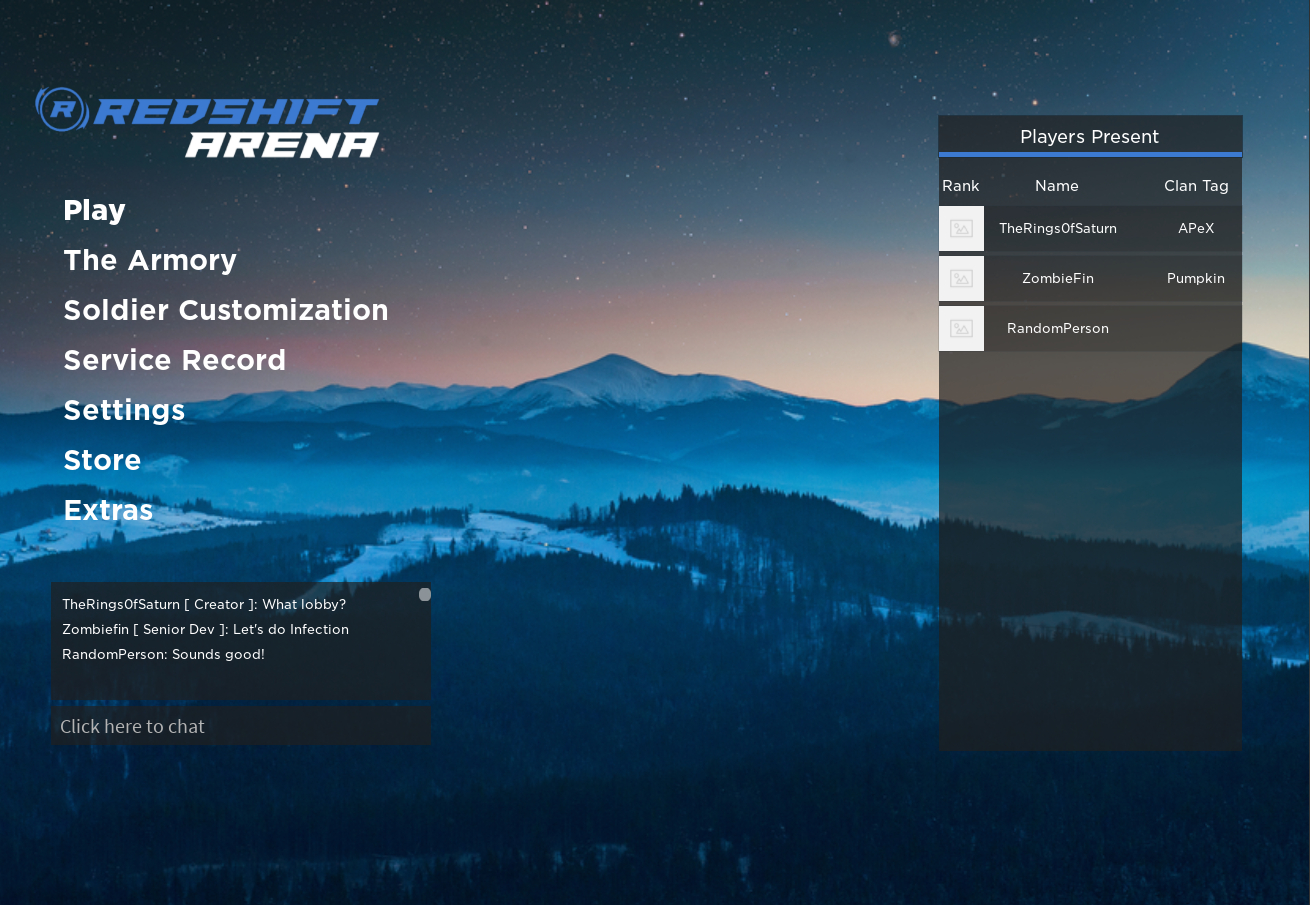The width and height of the screenshot is (1310, 905).
Task: Select TheRingsOfSaturn in the player list
Action: [x=1057, y=228]
